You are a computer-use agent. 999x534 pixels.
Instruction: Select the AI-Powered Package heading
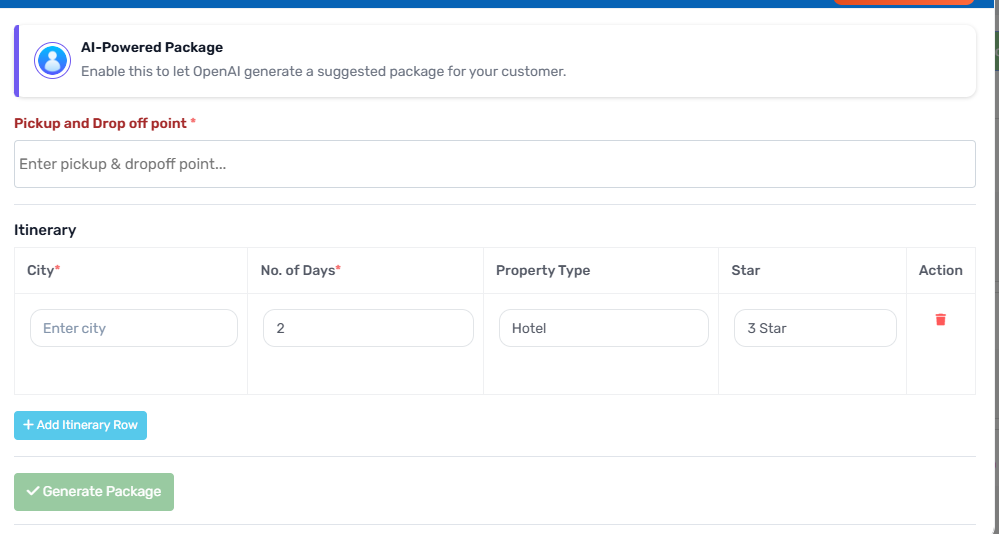(x=152, y=47)
